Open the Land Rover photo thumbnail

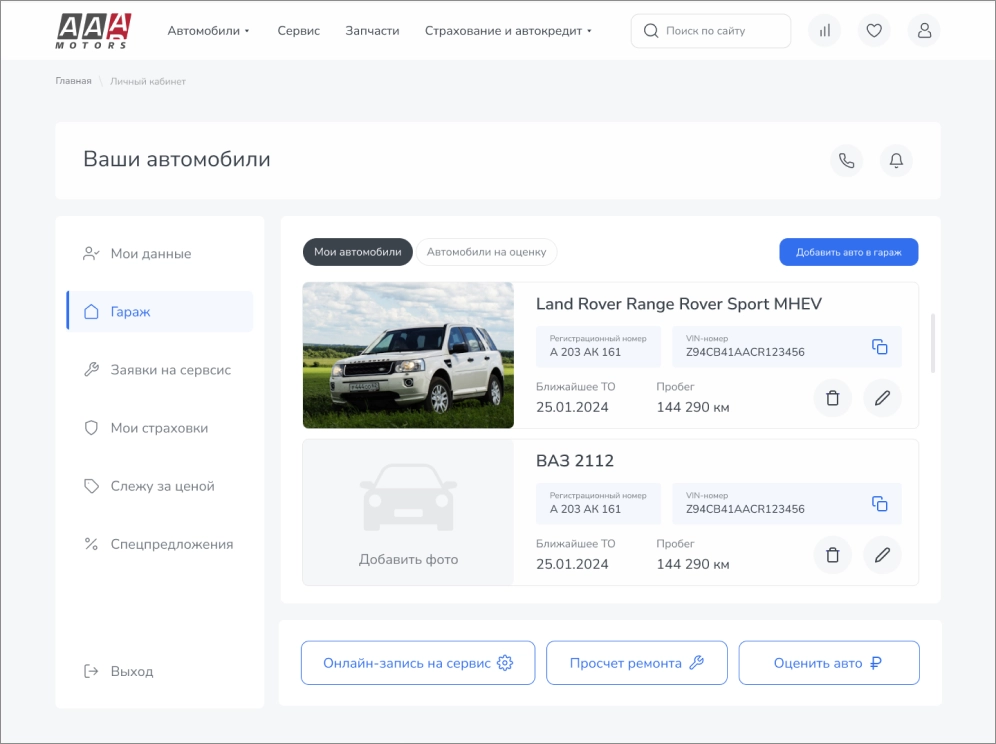[408, 355]
